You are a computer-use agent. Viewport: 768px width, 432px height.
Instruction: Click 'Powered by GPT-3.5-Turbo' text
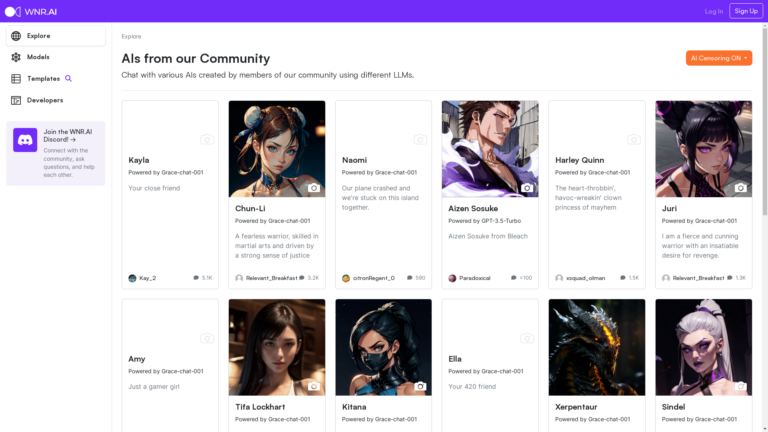(484, 221)
